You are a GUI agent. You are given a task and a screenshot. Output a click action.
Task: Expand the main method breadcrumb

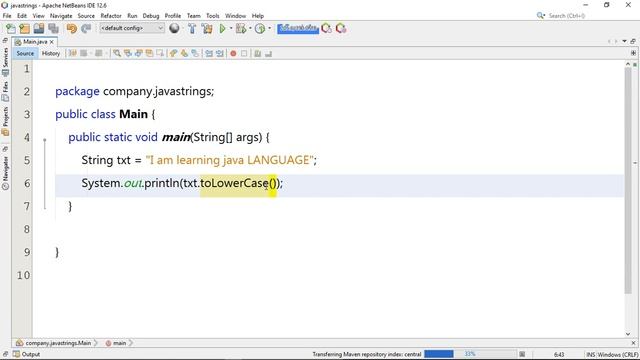[131, 343]
